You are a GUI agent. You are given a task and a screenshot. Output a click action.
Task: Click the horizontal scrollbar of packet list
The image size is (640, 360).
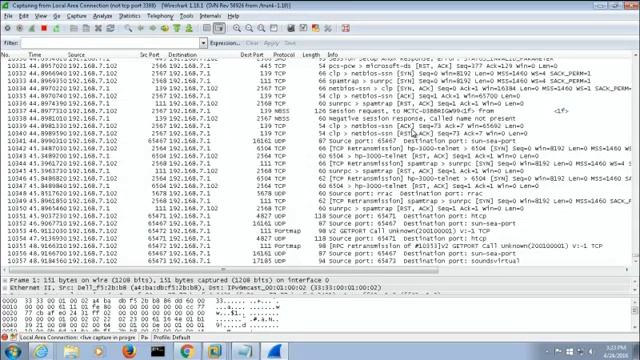(223, 270)
